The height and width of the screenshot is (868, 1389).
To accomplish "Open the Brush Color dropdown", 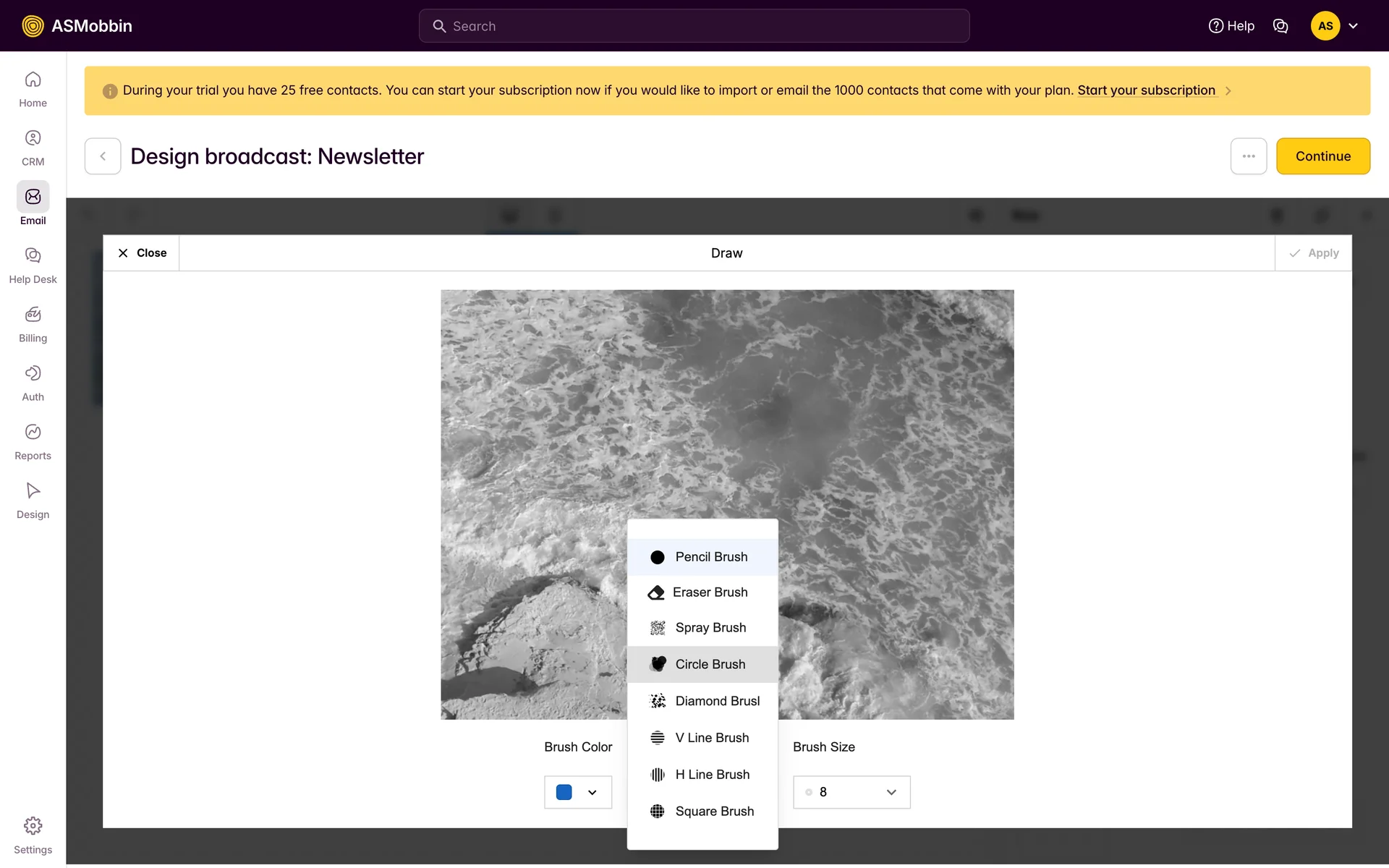I will [x=592, y=793].
